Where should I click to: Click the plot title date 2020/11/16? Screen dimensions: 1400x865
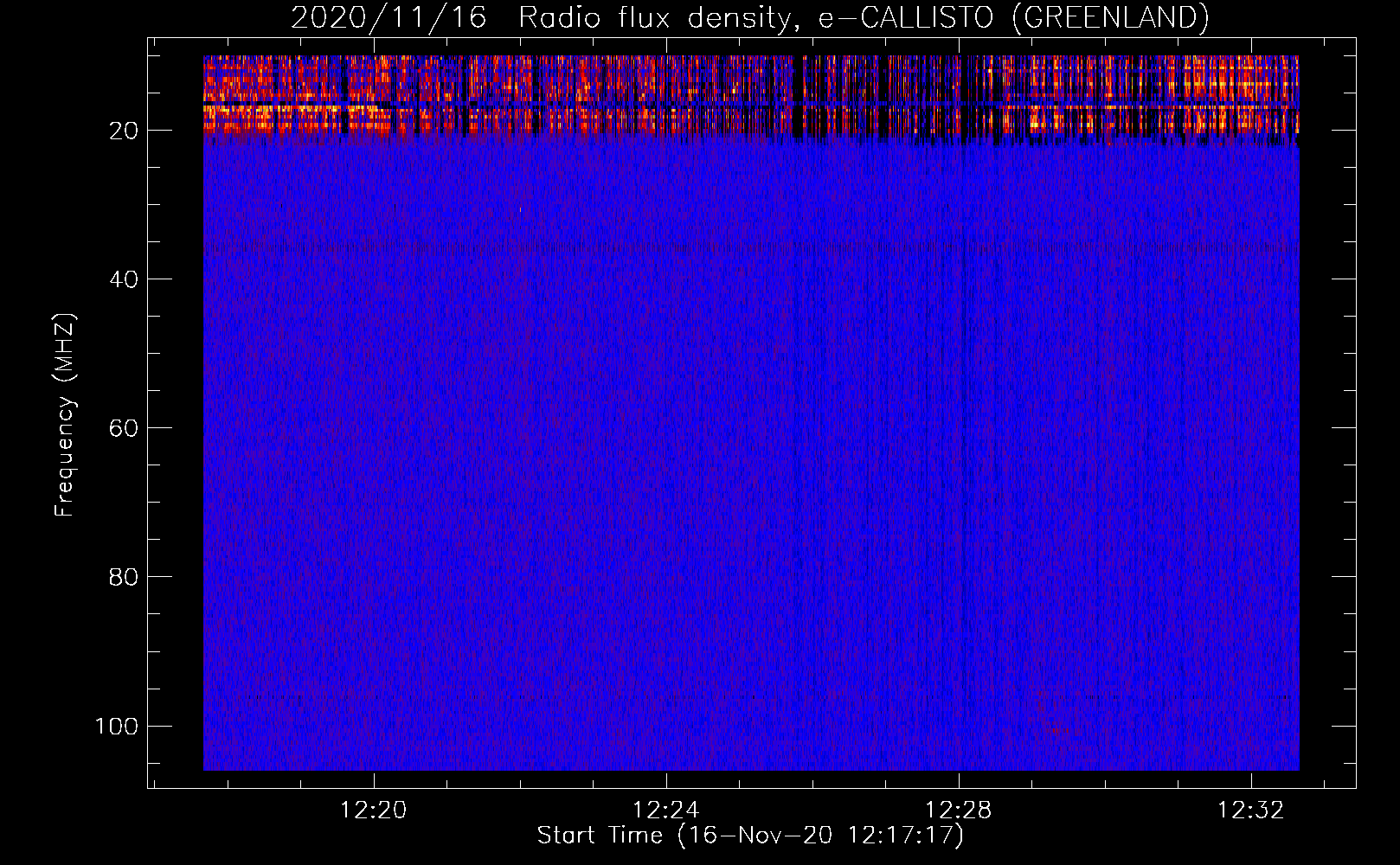point(389,18)
